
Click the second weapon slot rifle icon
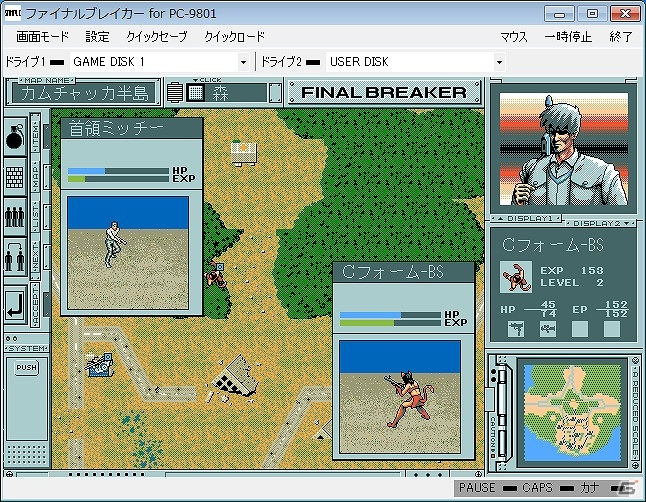tap(548, 328)
